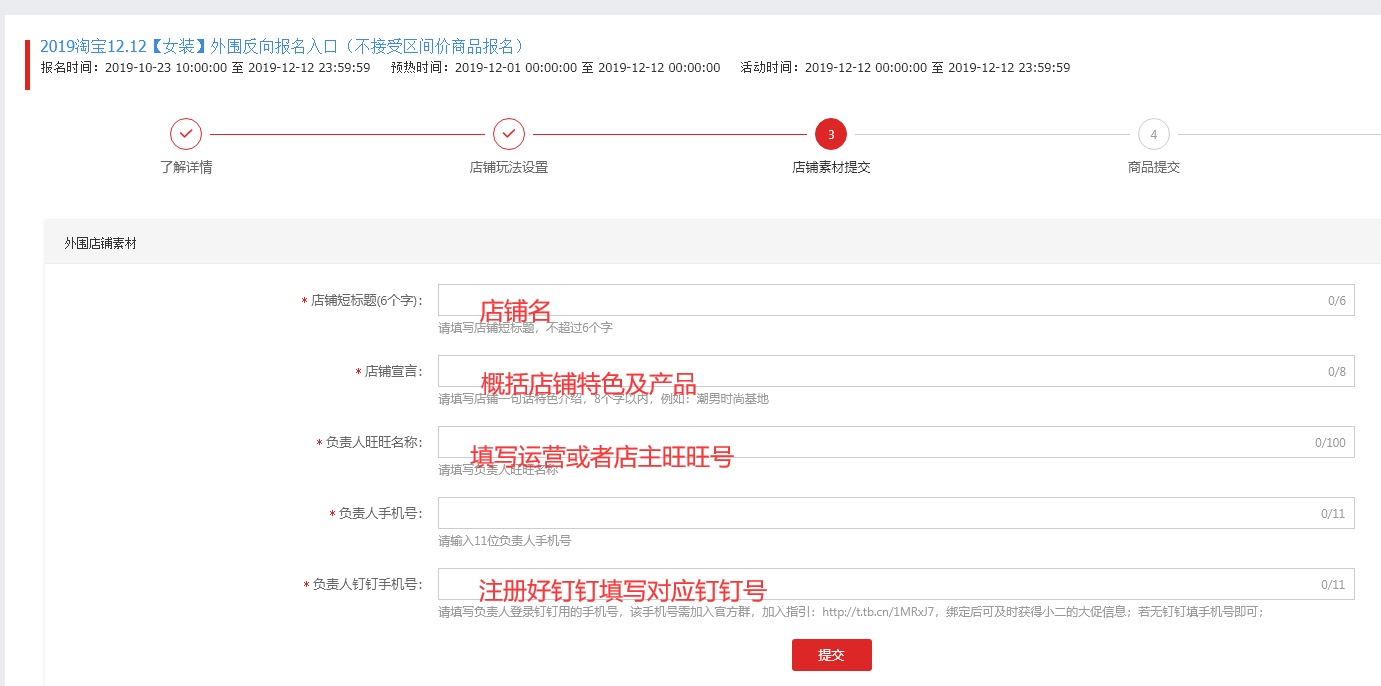
Task: Click the 外围店铺素材 section header
Action: (101, 243)
